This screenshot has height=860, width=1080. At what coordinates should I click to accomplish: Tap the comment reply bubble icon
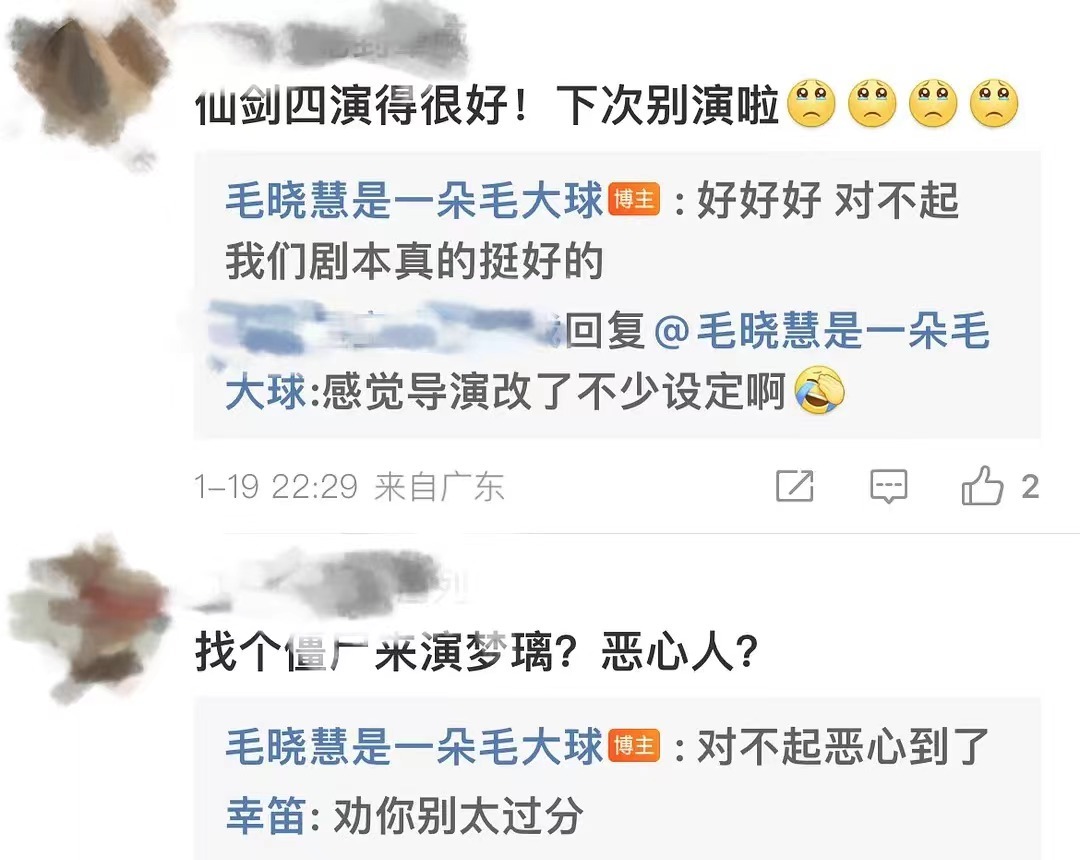point(889,486)
